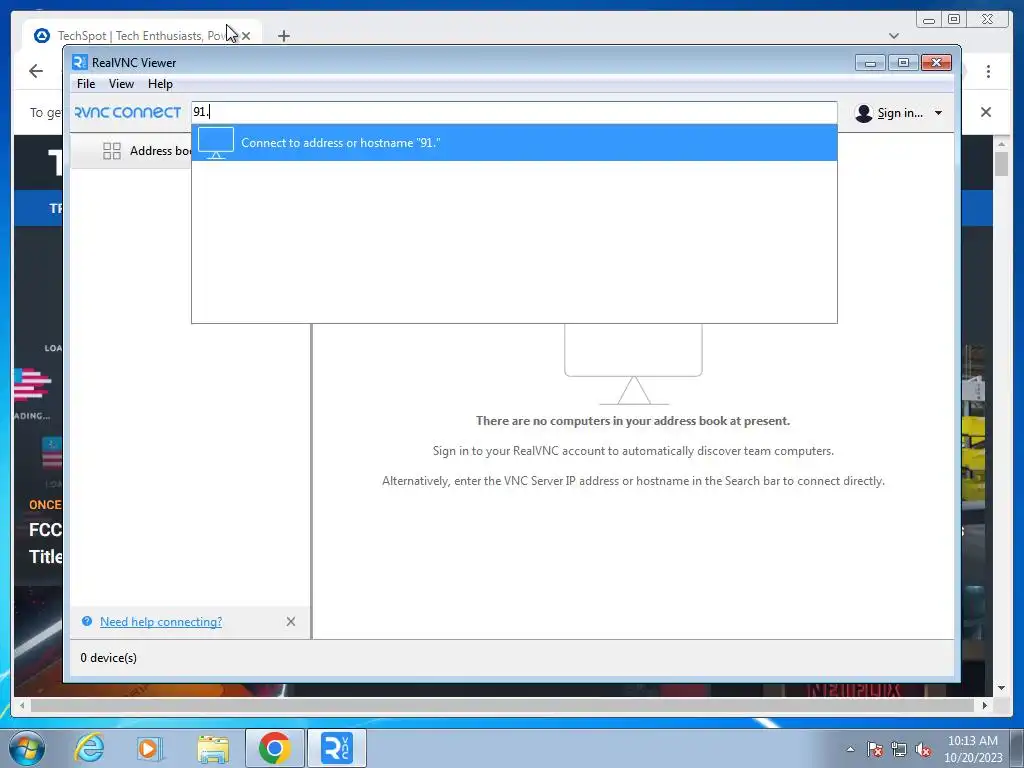
Task: Open the Windows Start menu
Action: 27,748
